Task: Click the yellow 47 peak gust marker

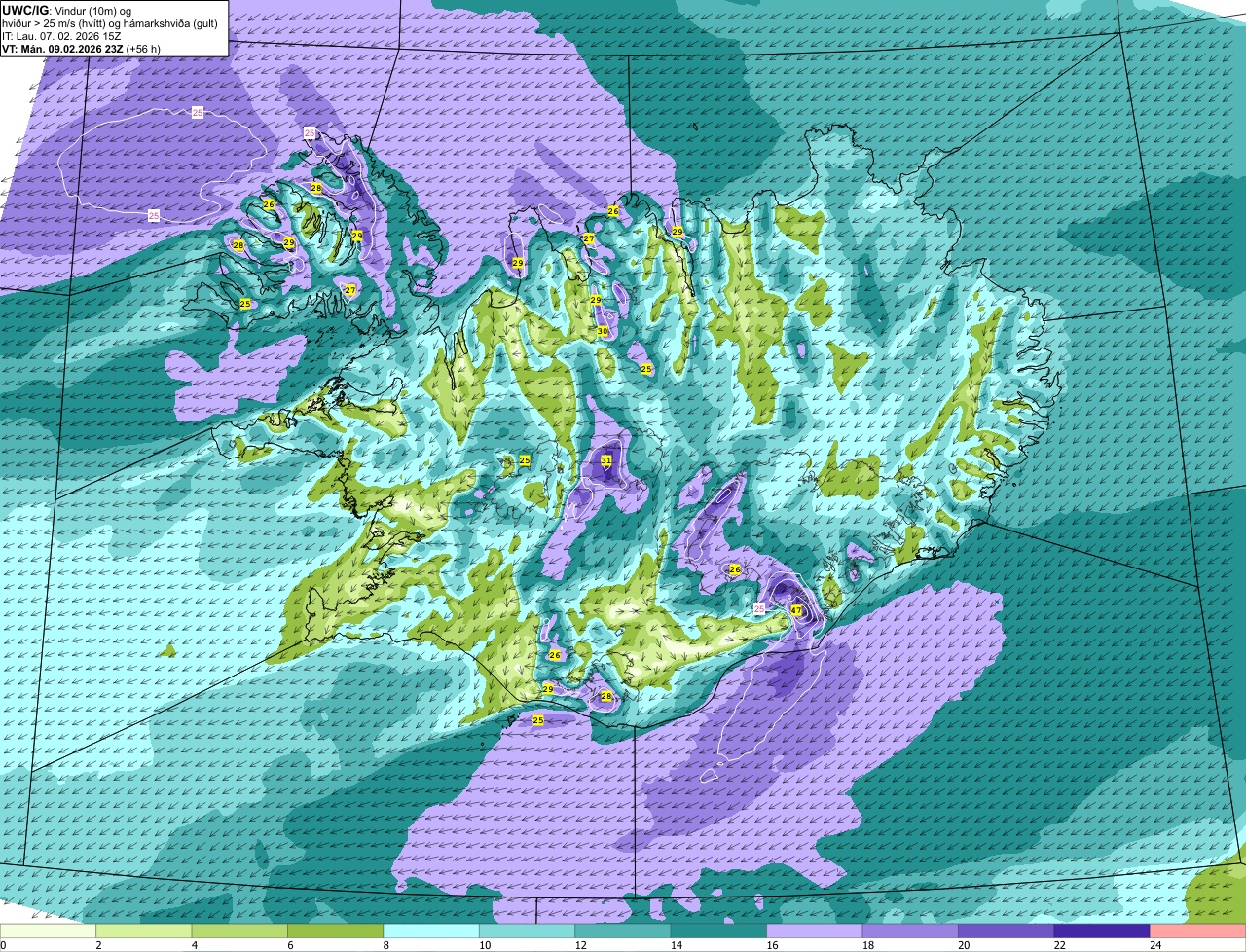Action: click(796, 611)
